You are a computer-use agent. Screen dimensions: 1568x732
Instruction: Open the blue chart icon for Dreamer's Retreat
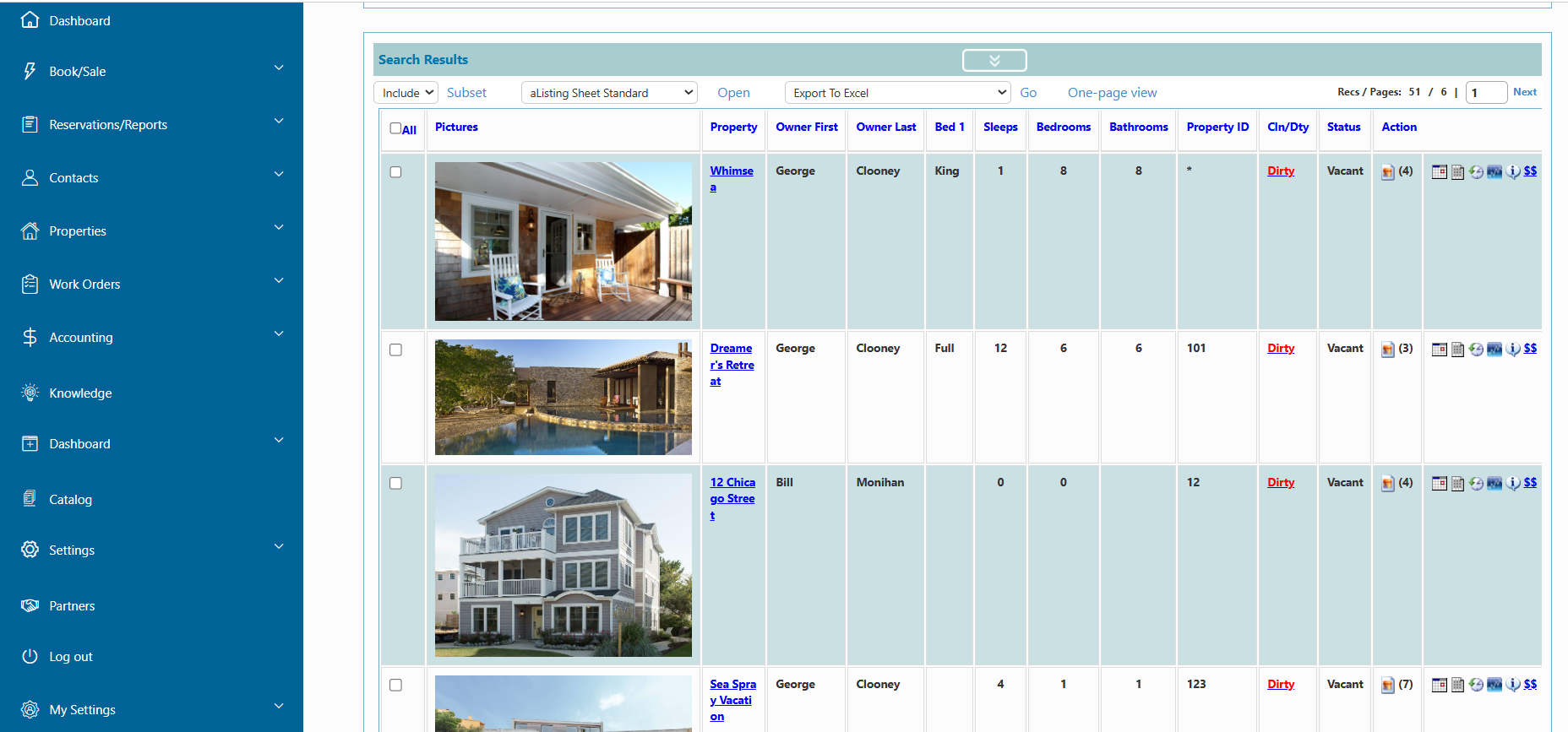click(1494, 350)
